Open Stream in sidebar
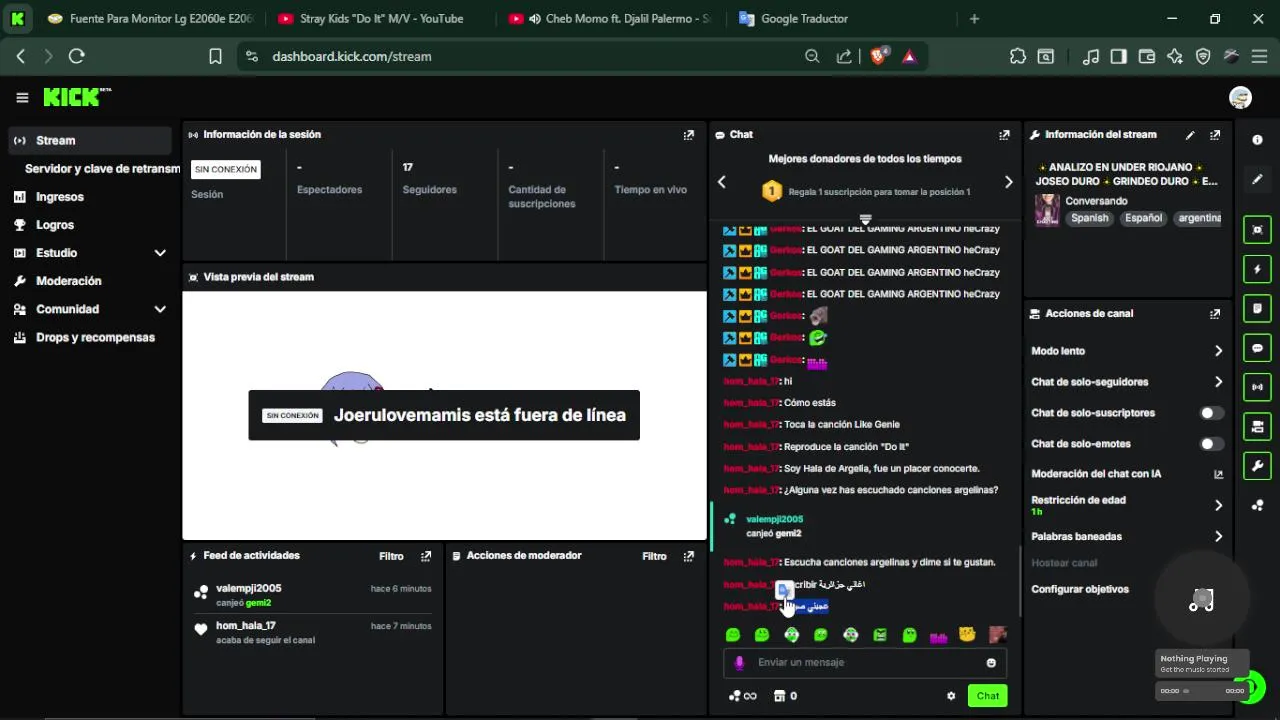Viewport: 1280px width, 720px height. 91,141
